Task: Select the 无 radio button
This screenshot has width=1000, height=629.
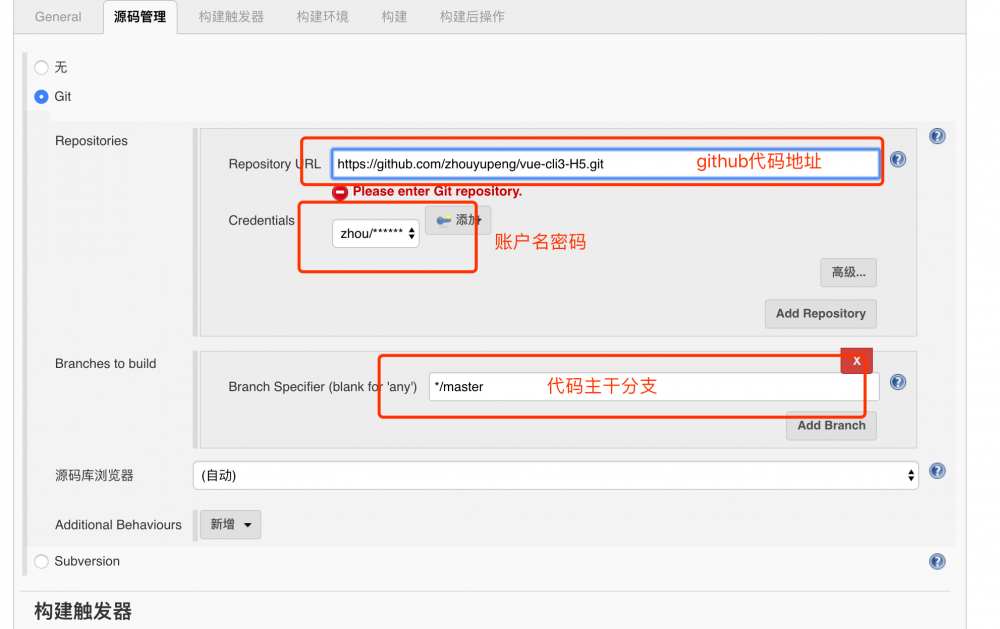Action: point(40,67)
